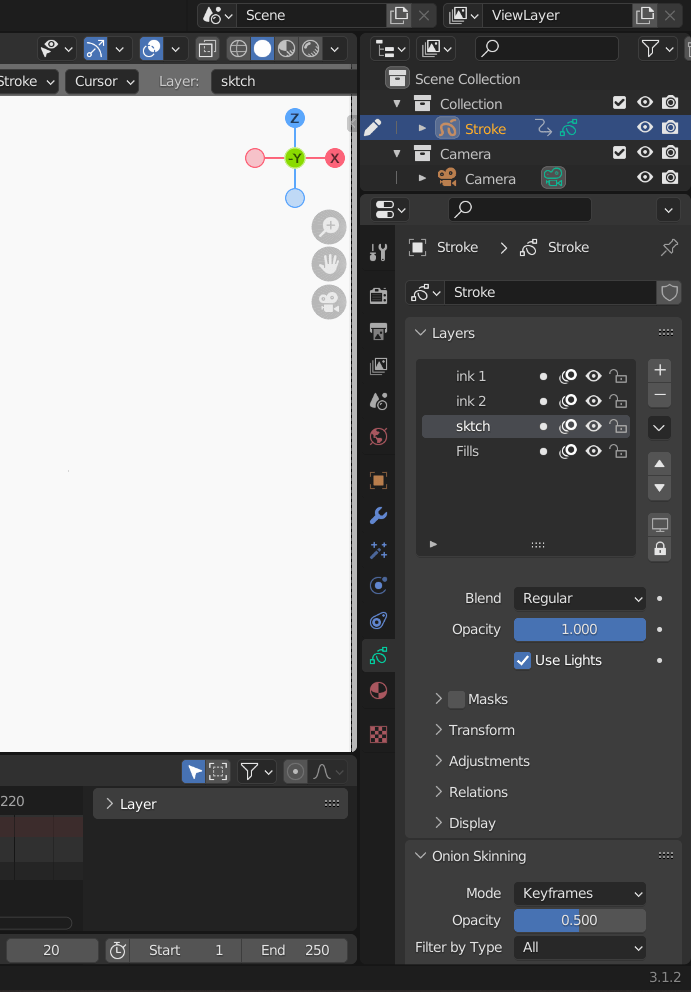Open the View Layer properties tab
This screenshot has height=992, width=691.
pos(378,366)
